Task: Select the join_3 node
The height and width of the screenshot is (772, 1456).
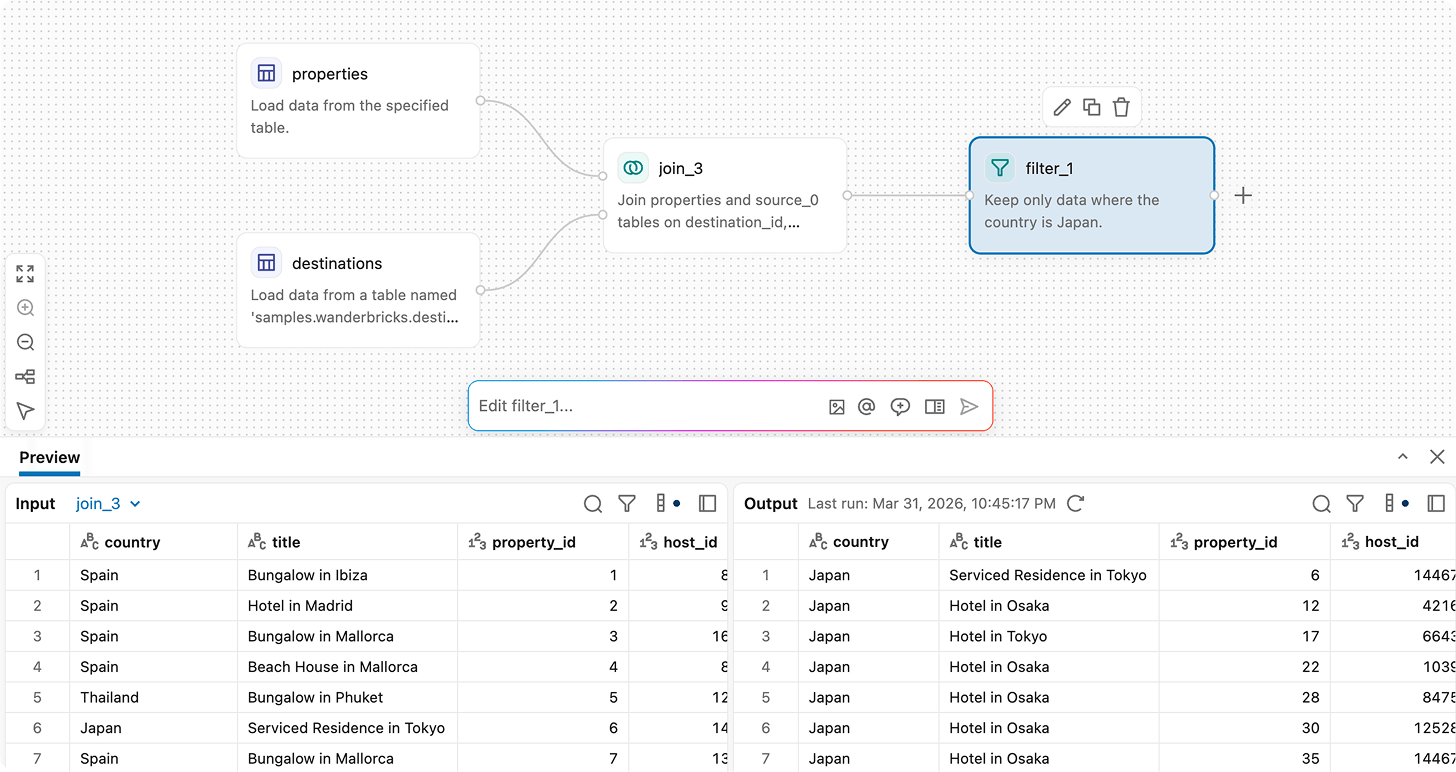Action: coord(725,195)
